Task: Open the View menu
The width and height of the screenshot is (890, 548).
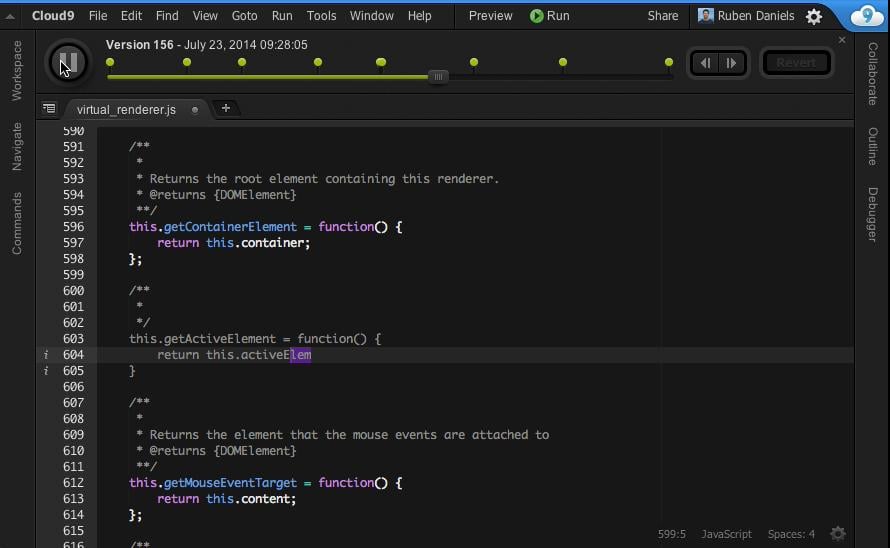Action: click(205, 16)
